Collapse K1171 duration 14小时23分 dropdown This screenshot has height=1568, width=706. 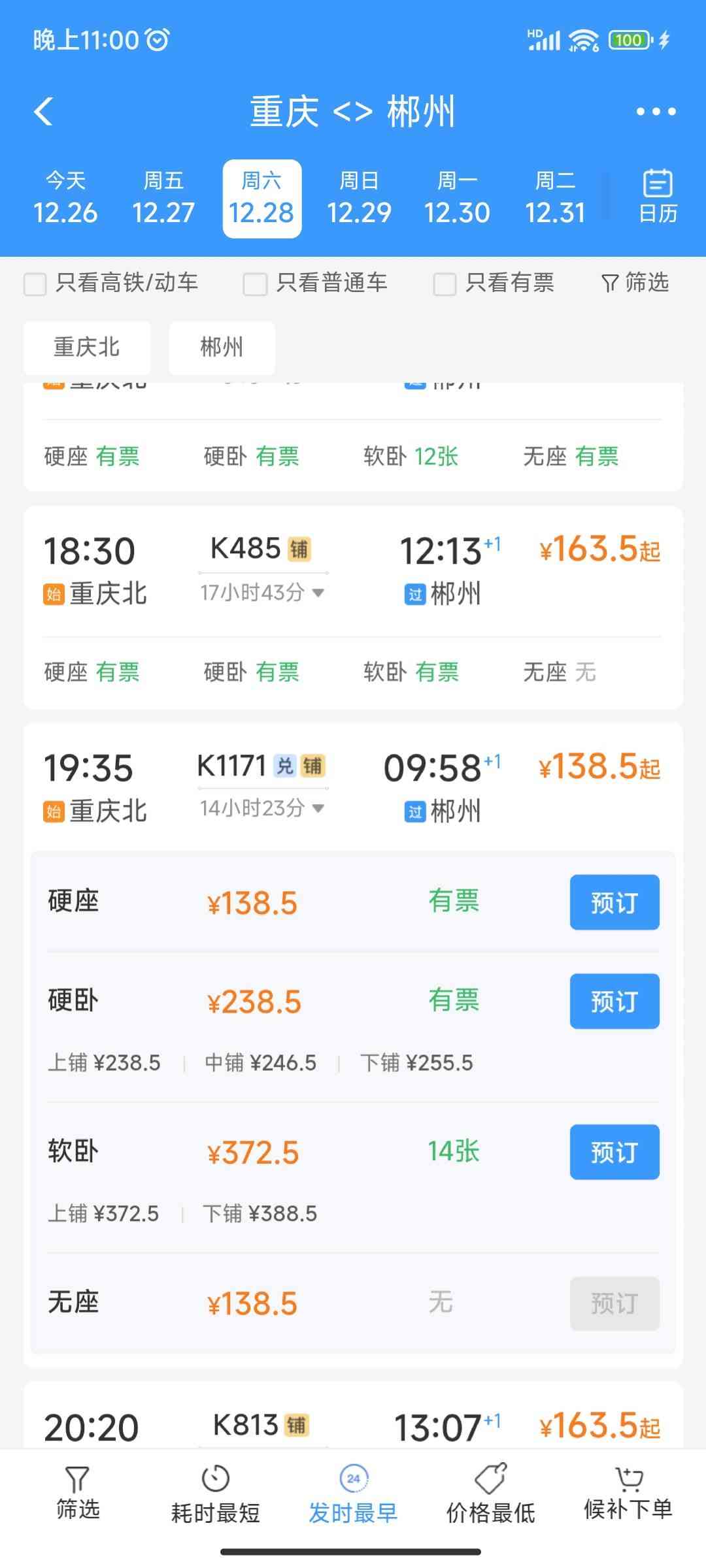coord(318,808)
